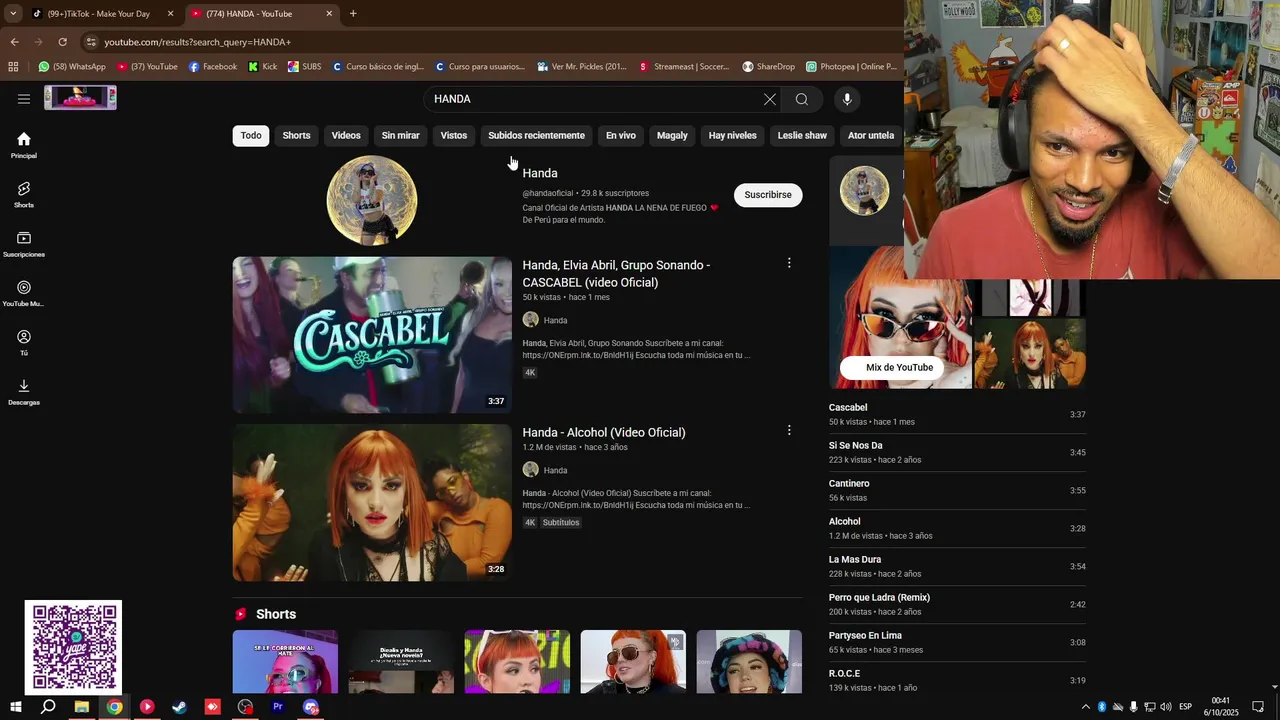Open Handa channel icon under Alcohol video
Viewport: 1280px width, 720px height.
[x=531, y=470]
